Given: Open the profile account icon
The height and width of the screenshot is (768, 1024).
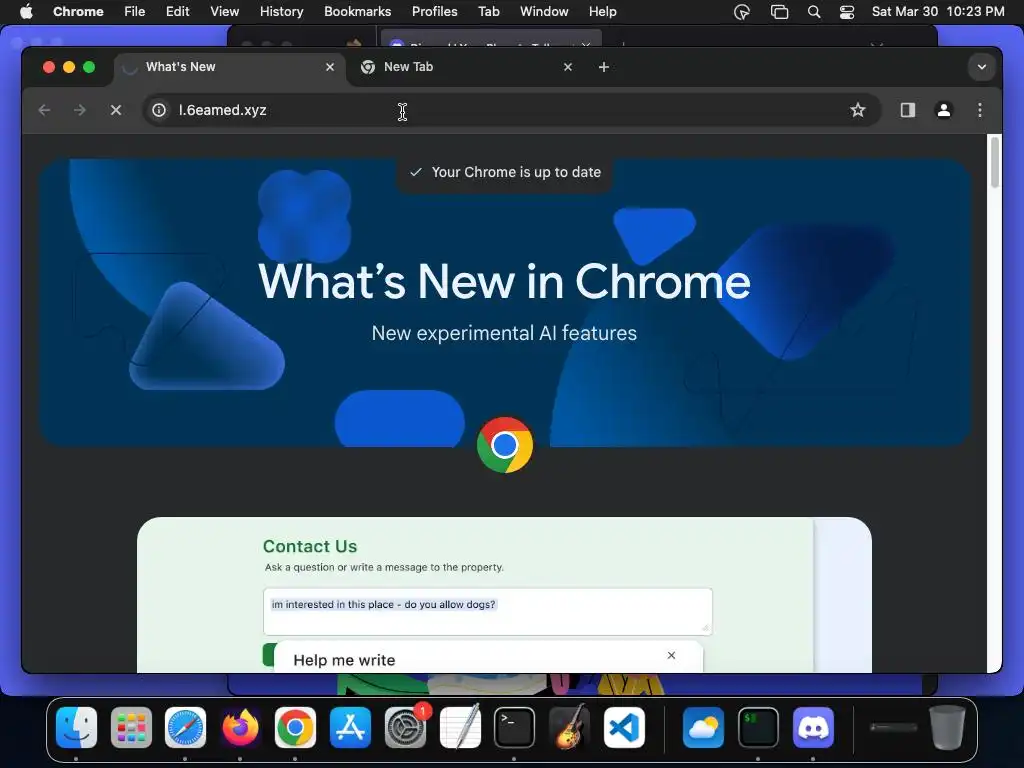Looking at the screenshot, I should tap(944, 110).
